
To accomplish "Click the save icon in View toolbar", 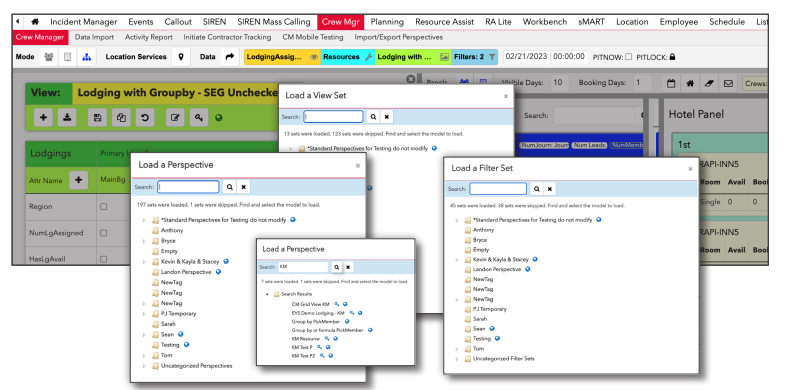I will [98, 118].
